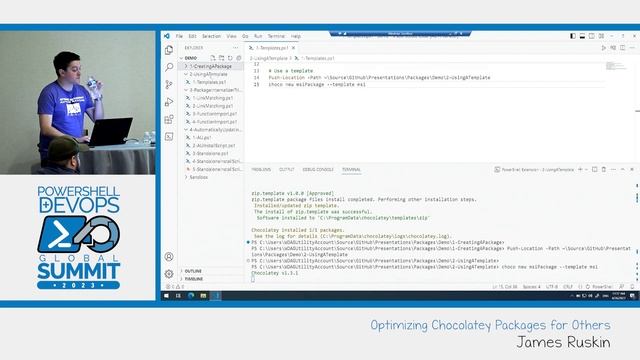Select the Terminal panel tab

click(x=351, y=169)
